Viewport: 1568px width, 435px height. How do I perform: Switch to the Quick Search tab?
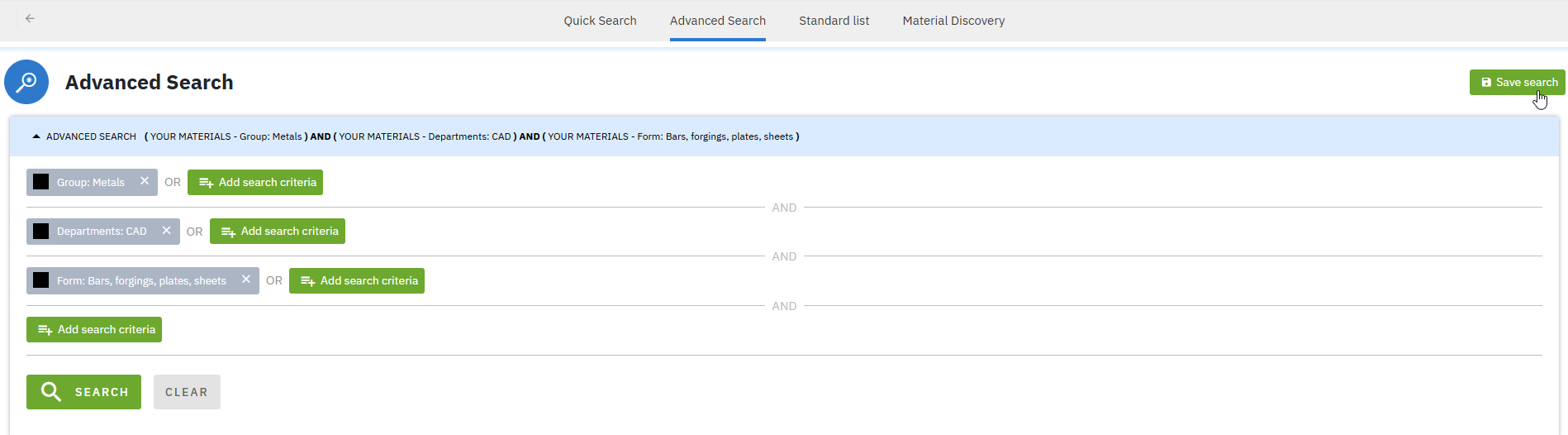[x=600, y=21]
